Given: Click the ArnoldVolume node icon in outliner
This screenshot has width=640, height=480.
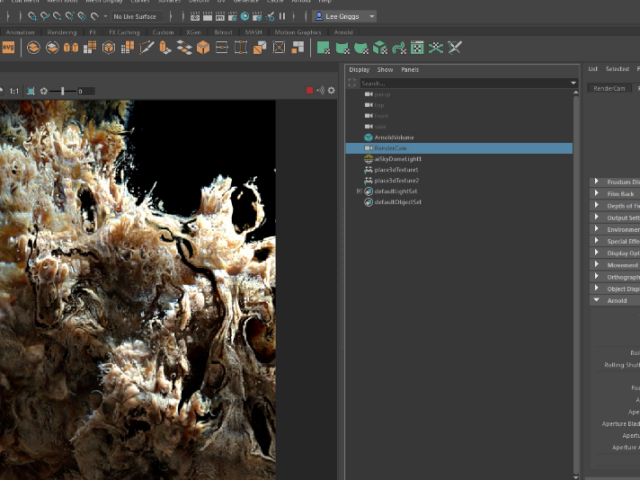Looking at the screenshot, I should click(x=369, y=137).
